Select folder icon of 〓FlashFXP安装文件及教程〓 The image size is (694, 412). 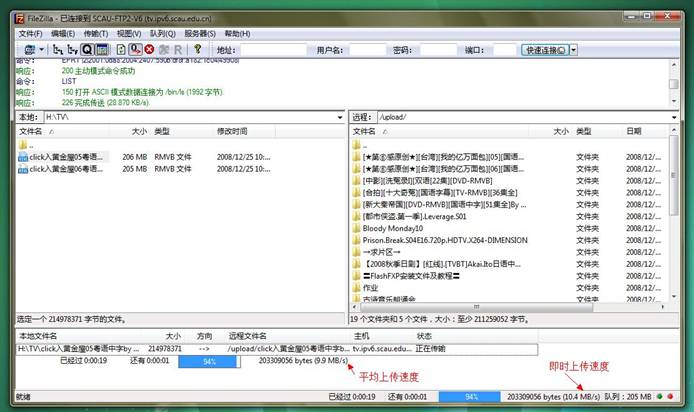pos(357,276)
